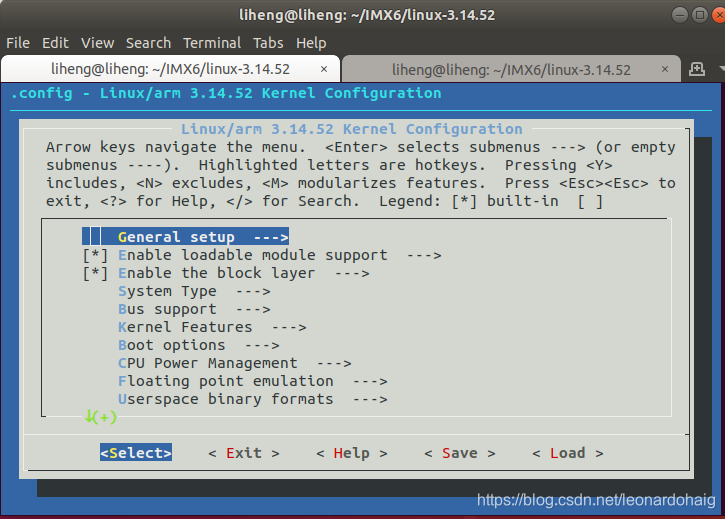This screenshot has height=519, width=725.
Task: Close the second terminal tab
Action: [x=665, y=69]
